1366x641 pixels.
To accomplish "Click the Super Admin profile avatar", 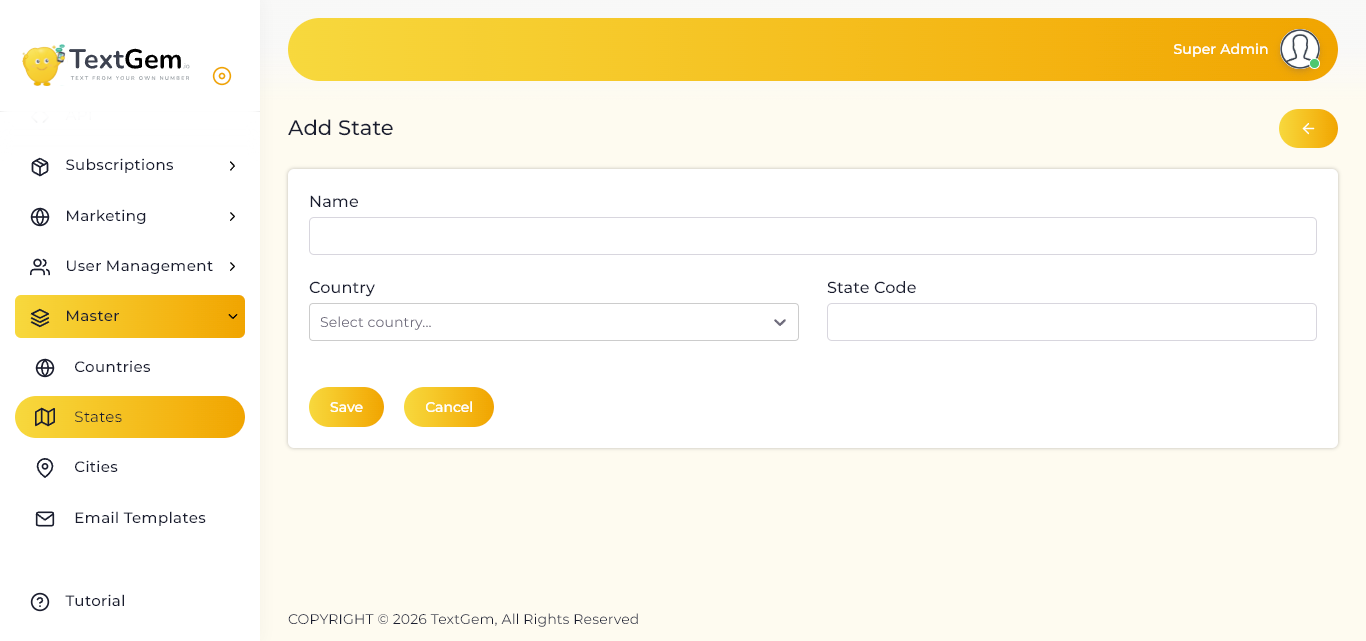I will [x=1300, y=49].
